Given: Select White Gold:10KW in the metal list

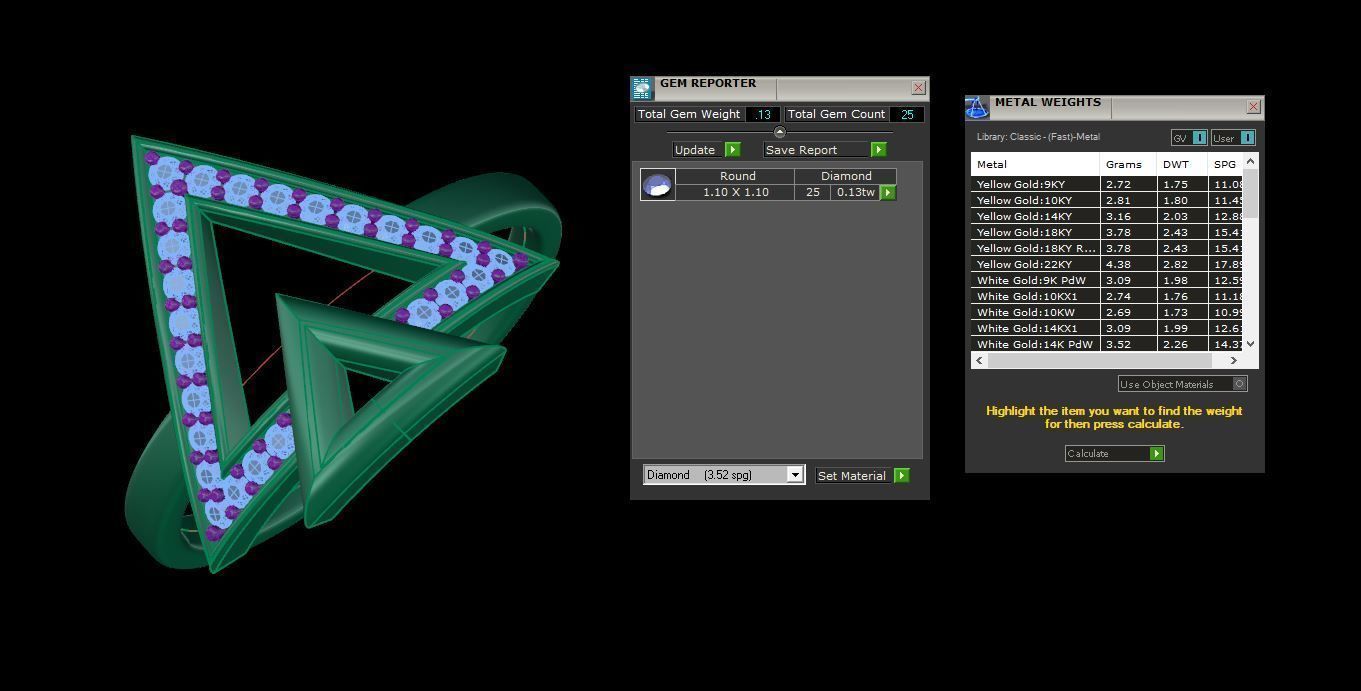Looking at the screenshot, I should 1011,312.
